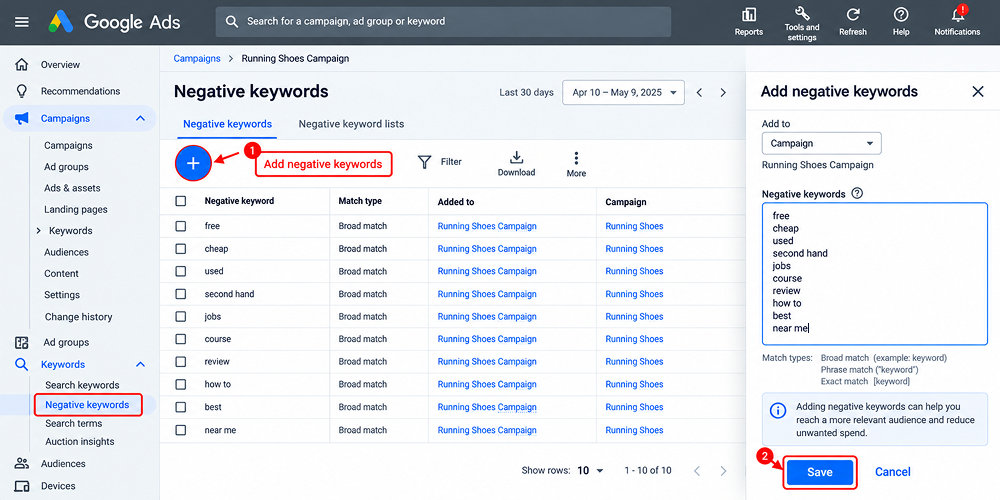The image size is (1000, 500).
Task: Check the box for 'jobs' keyword
Action: 181,316
